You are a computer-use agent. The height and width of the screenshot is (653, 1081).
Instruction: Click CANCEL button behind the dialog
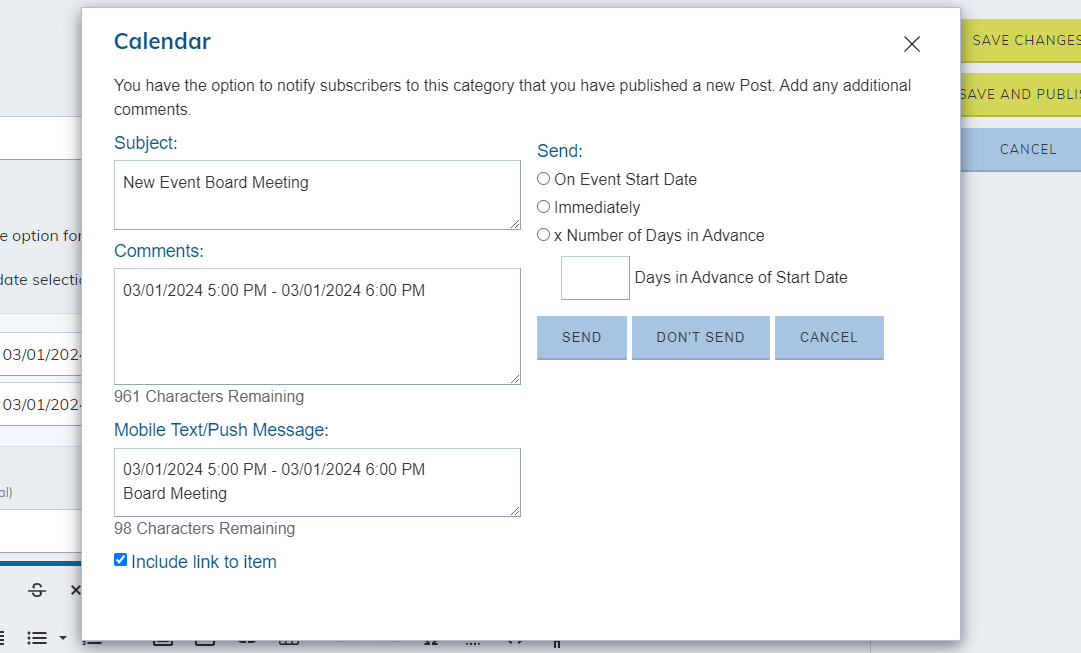pyautogui.click(x=1021, y=150)
